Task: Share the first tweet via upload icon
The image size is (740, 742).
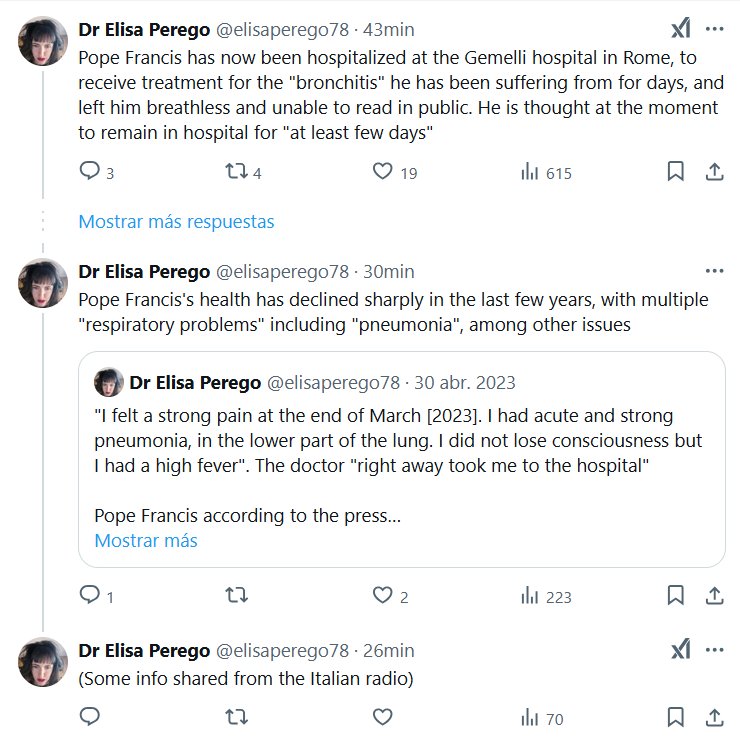Action: tap(714, 172)
